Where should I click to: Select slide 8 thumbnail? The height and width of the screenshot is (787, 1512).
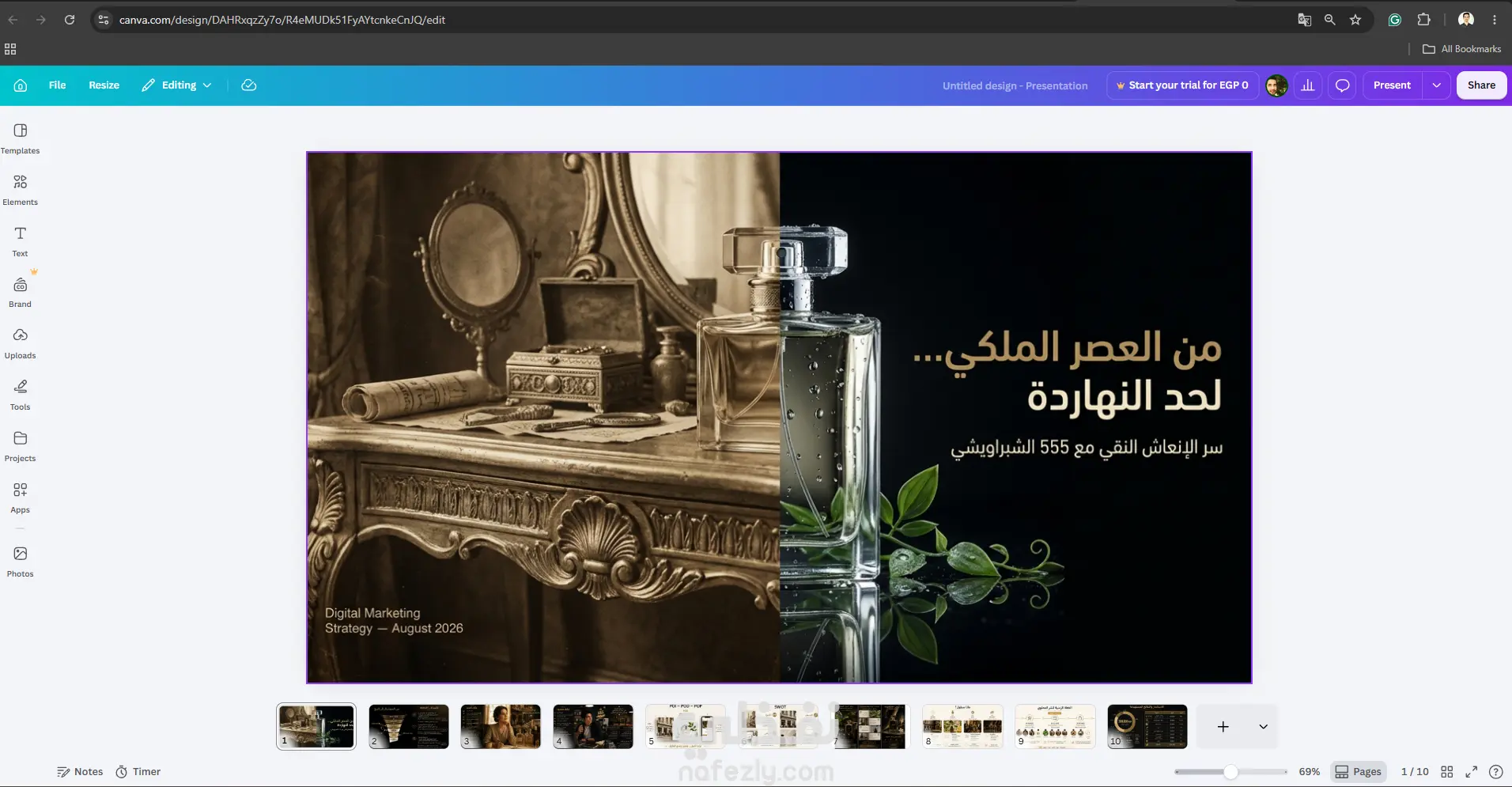click(x=962, y=726)
